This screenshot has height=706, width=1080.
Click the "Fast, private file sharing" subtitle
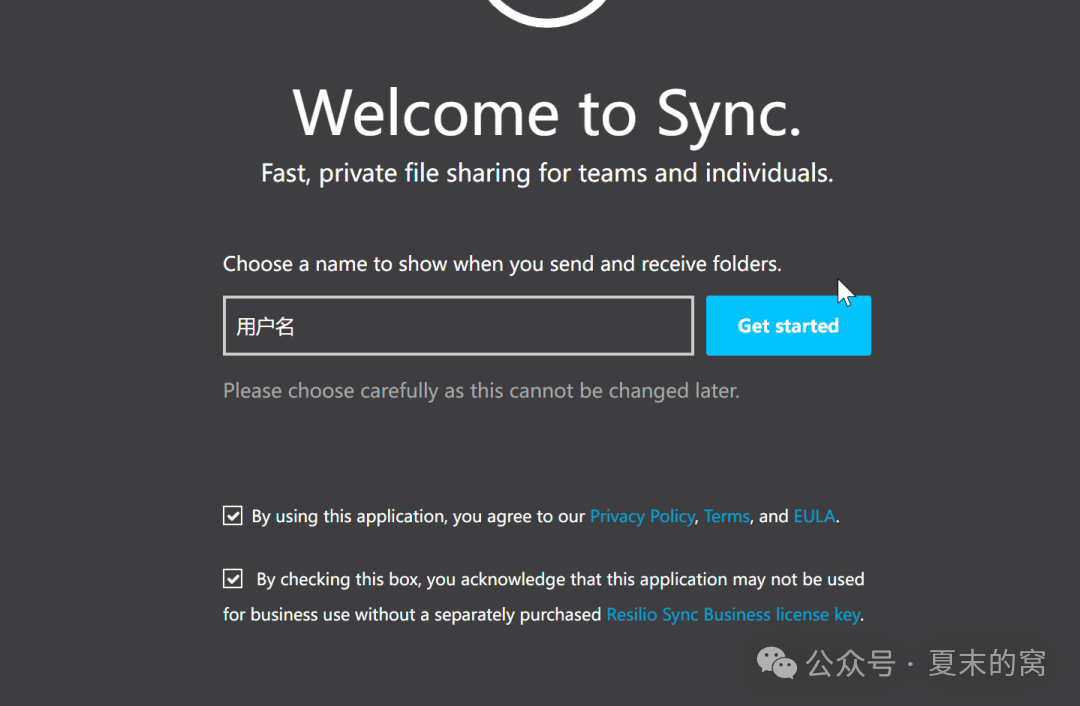tap(547, 173)
